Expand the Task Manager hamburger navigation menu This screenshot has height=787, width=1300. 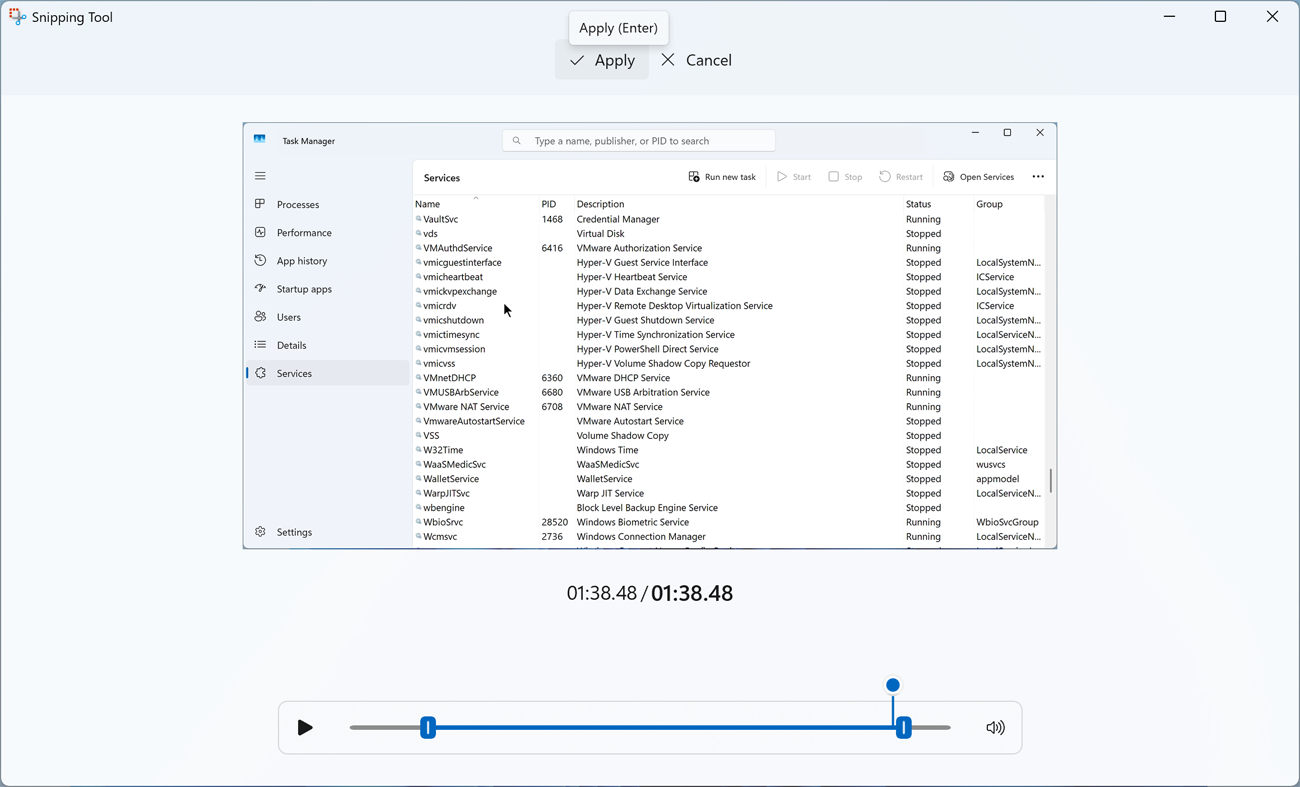260,176
